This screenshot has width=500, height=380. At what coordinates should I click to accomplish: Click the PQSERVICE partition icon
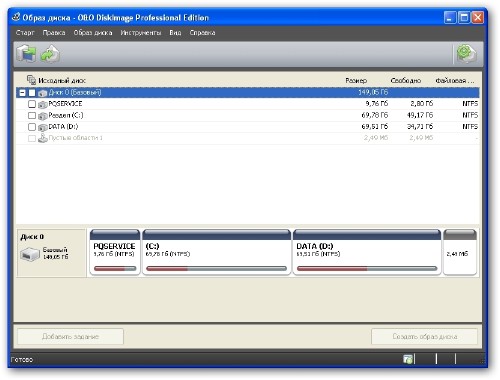(43, 104)
